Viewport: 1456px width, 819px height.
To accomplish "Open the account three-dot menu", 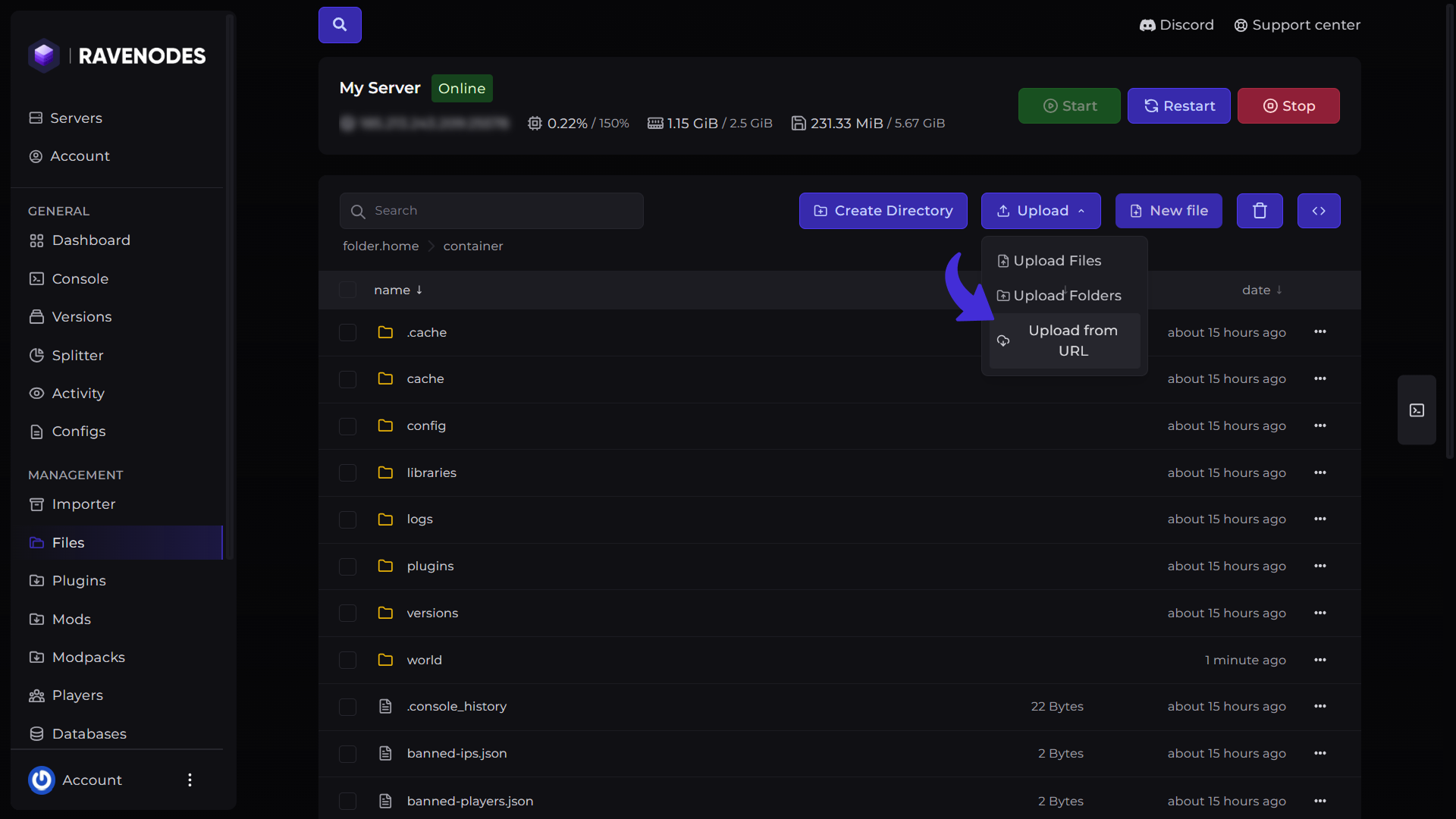I will (190, 780).
